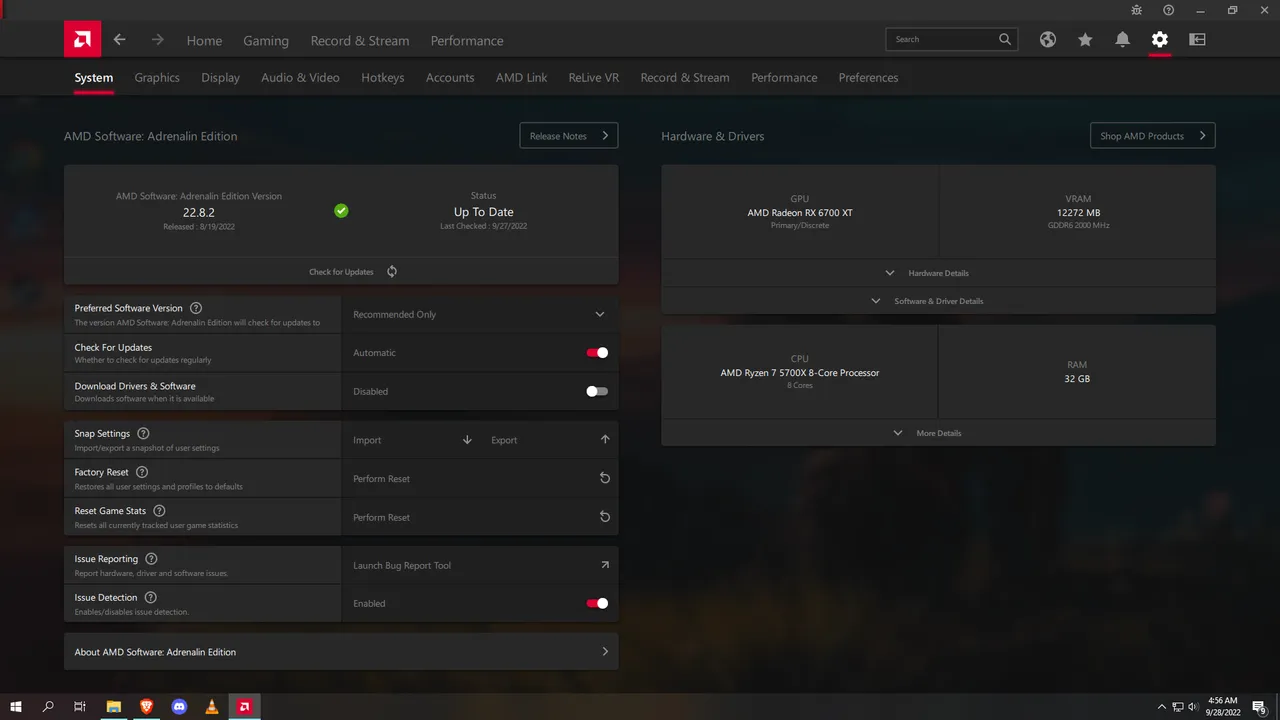Show help for Snap Settings

[143, 433]
